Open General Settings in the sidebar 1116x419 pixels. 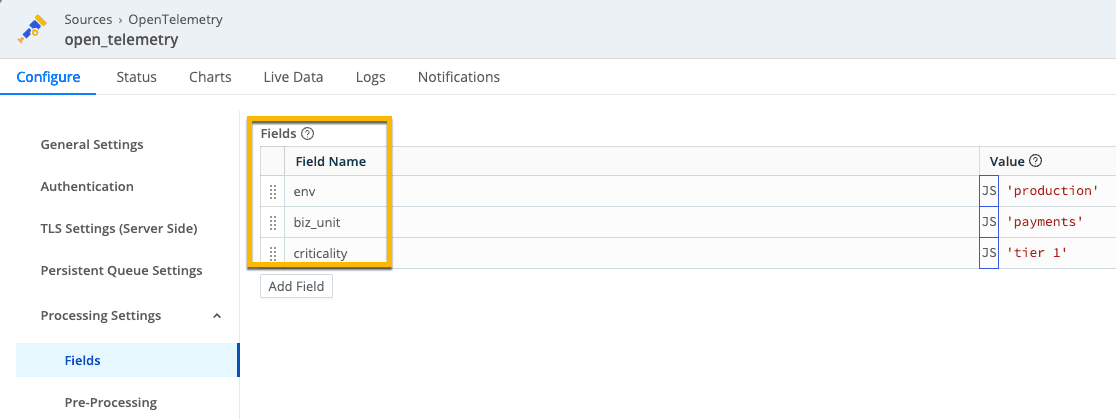coord(92,145)
